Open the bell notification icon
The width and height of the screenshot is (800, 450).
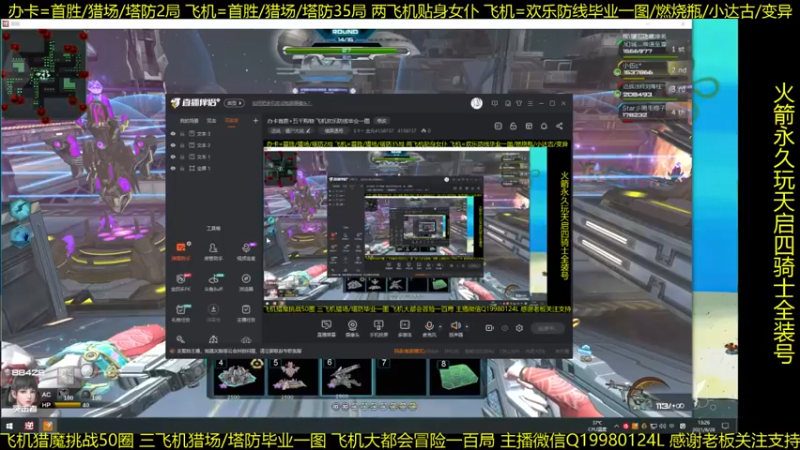pos(544,126)
